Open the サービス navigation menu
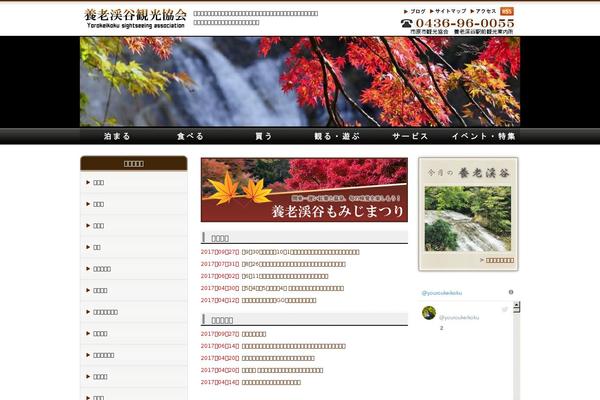 pyautogui.click(x=410, y=136)
